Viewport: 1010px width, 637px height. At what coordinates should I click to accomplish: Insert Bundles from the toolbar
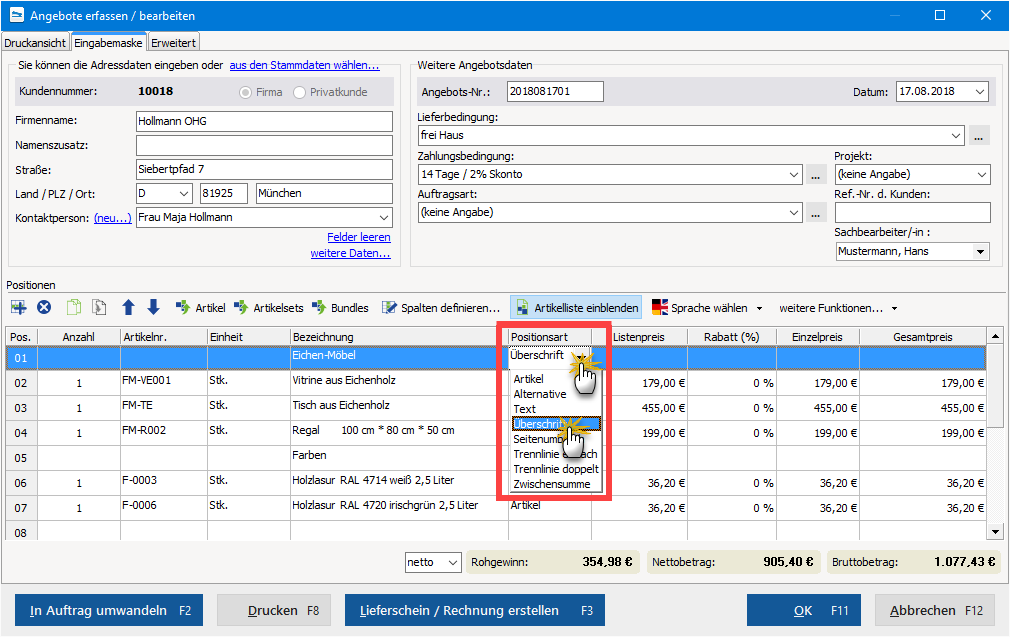click(x=340, y=308)
